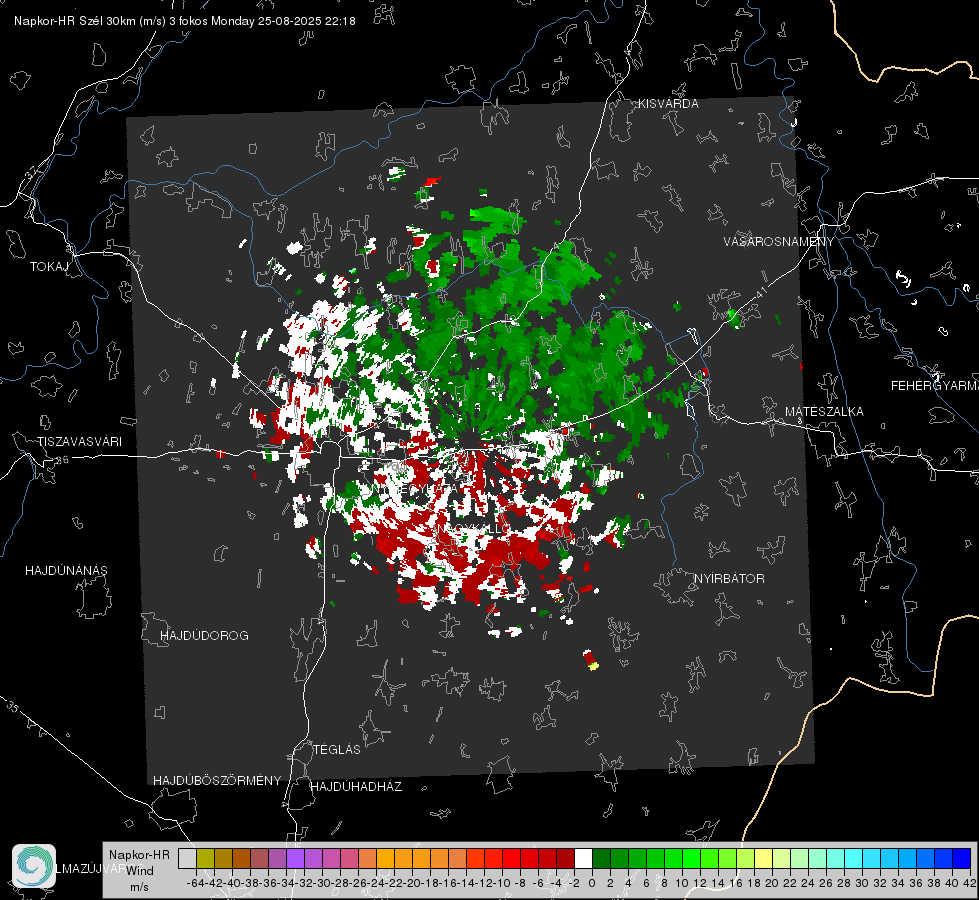Click the VÁSÁROSNAMÉNY town label

click(x=779, y=242)
